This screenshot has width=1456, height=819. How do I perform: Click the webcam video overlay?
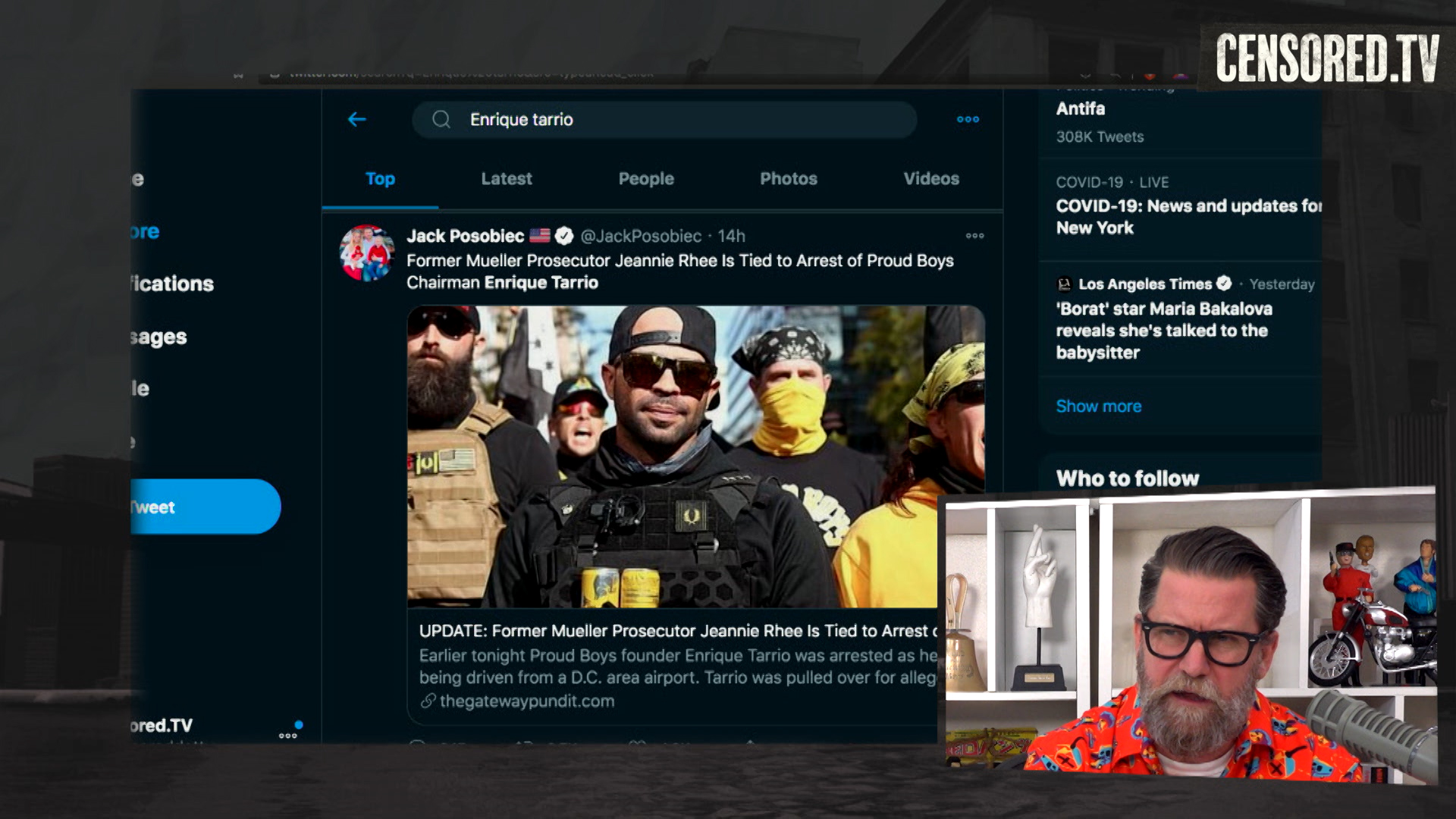1188,637
